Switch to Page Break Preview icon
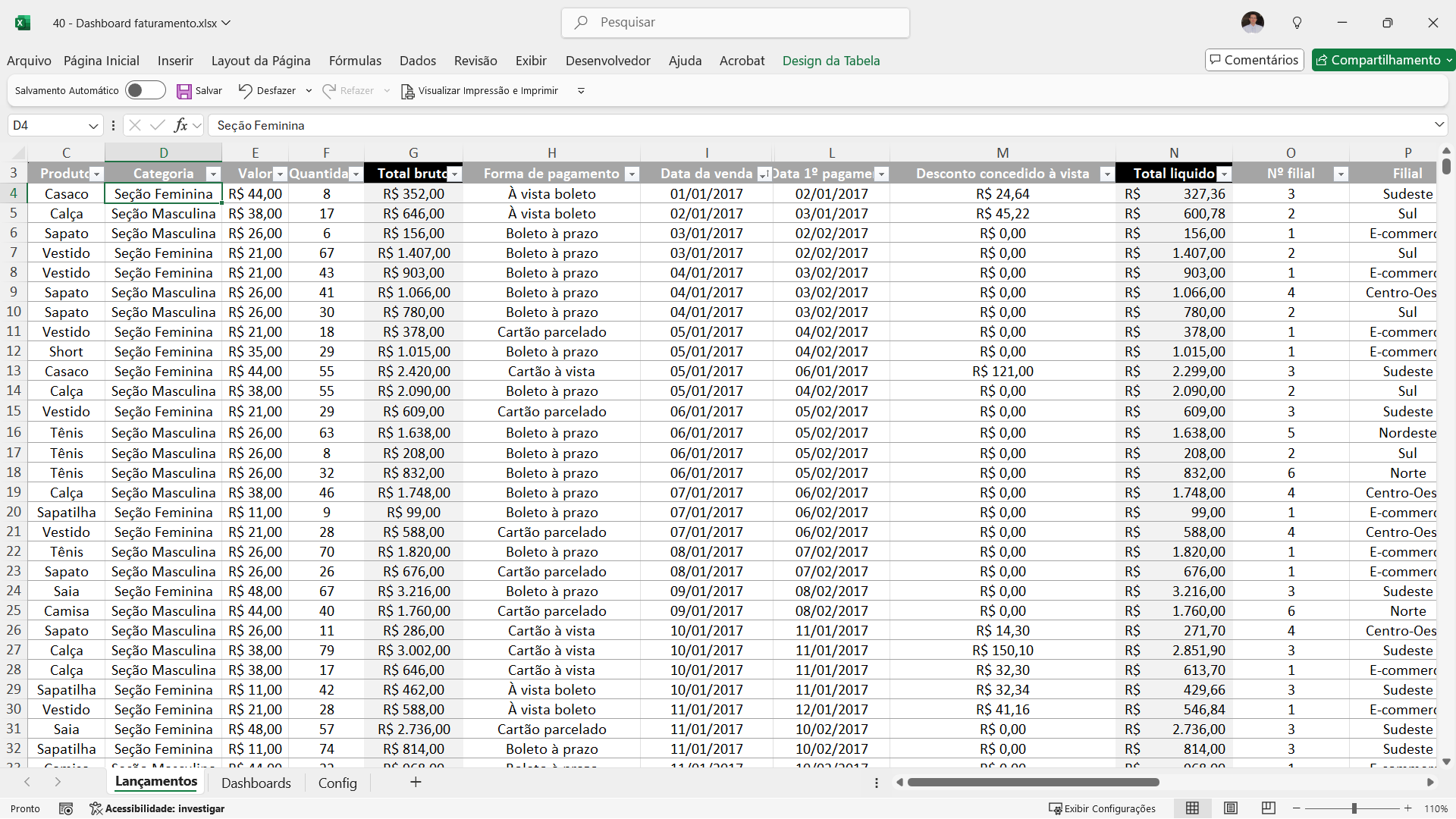This screenshot has width=1456, height=819. 1269,808
